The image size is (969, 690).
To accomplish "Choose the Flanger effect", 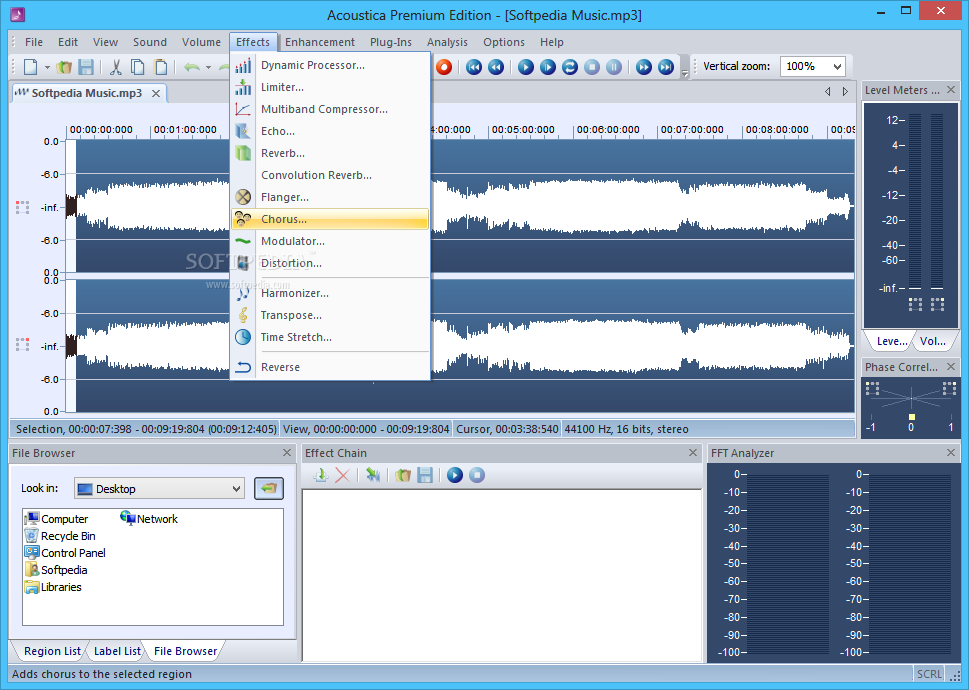I will pyautogui.click(x=330, y=197).
